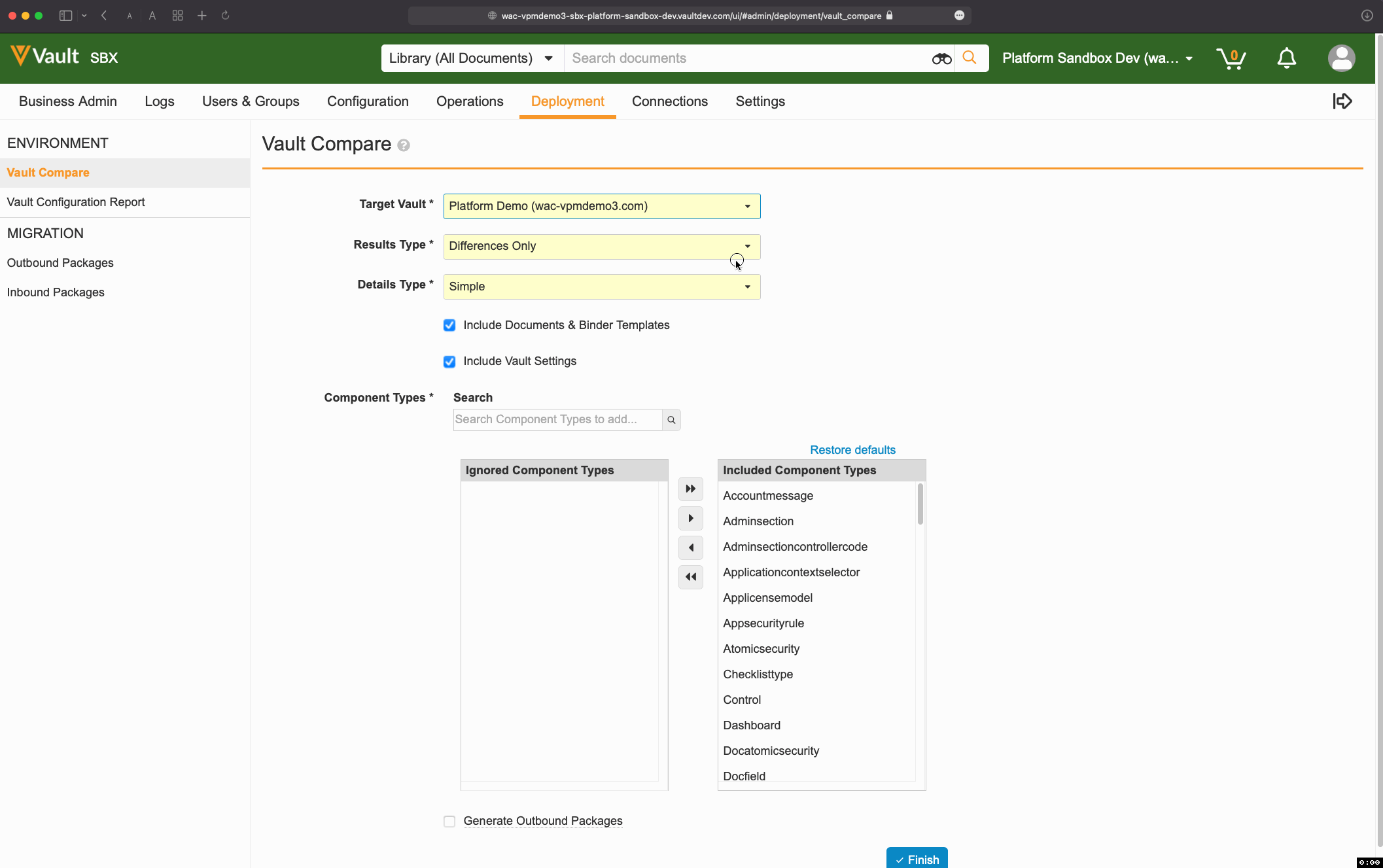
Task: Open Vault Configuration Report in sidebar
Action: pyautogui.click(x=76, y=202)
